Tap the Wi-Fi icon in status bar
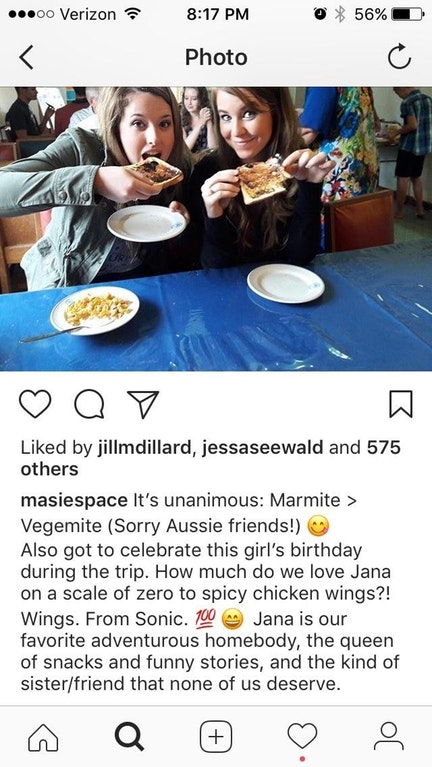The width and height of the screenshot is (432, 767). click(131, 14)
